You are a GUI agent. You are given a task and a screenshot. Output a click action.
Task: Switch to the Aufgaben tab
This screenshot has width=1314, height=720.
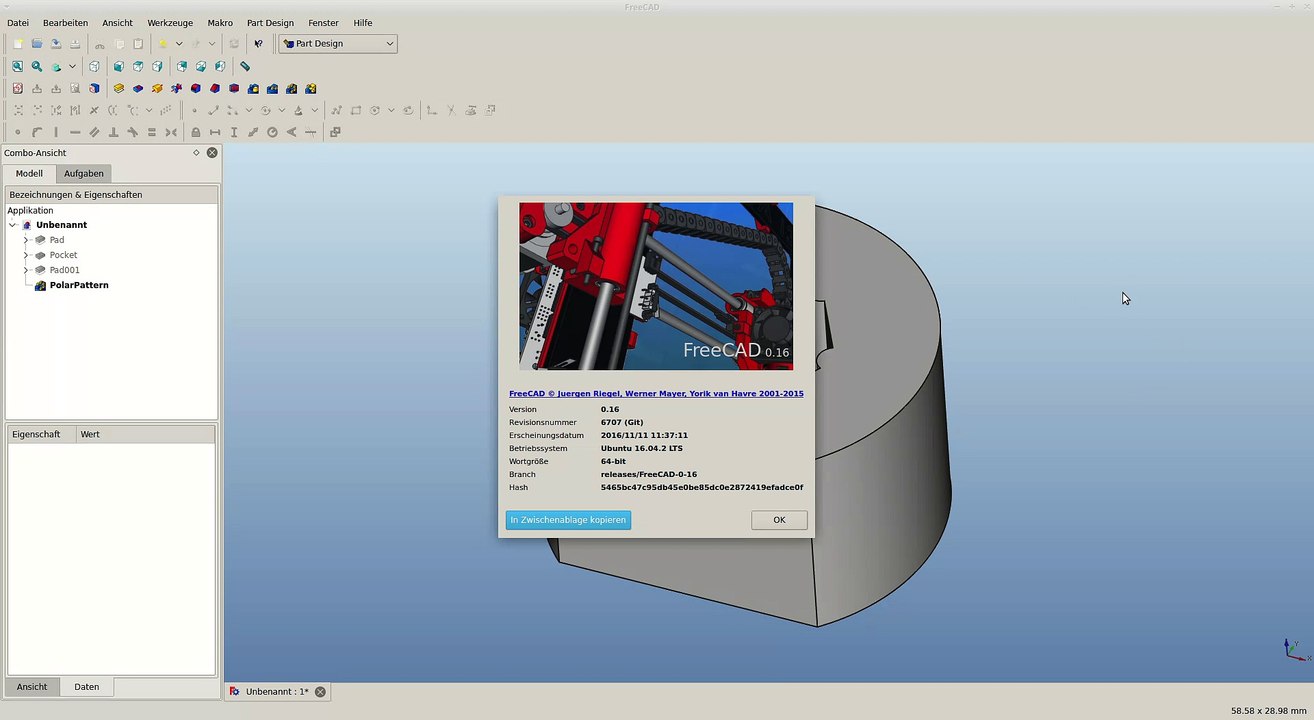click(x=84, y=174)
